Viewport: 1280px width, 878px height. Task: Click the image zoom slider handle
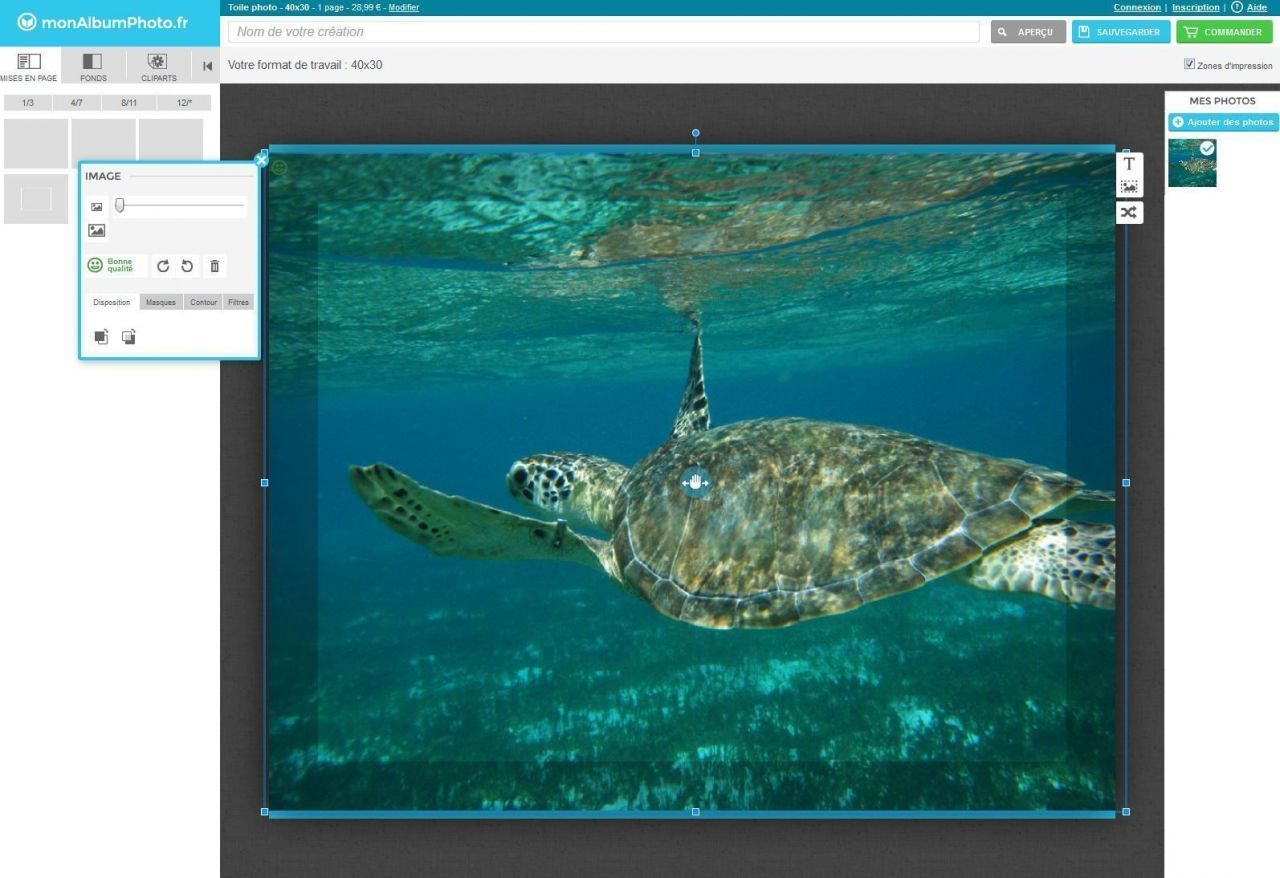click(x=120, y=205)
